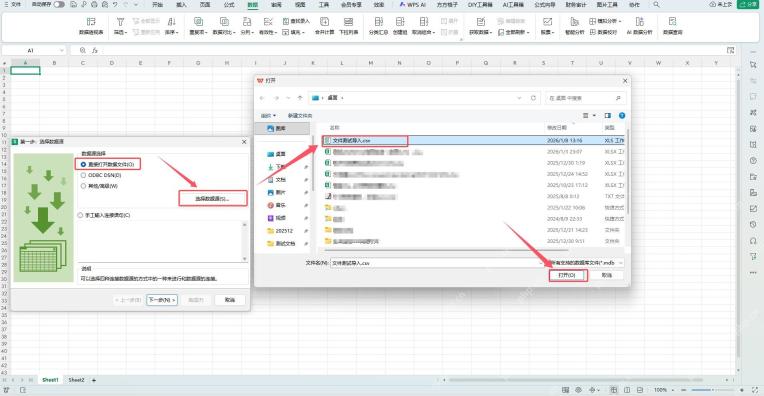Switch to the 插入 ribbon tab
Screen dimensions: 764x396
181,4
